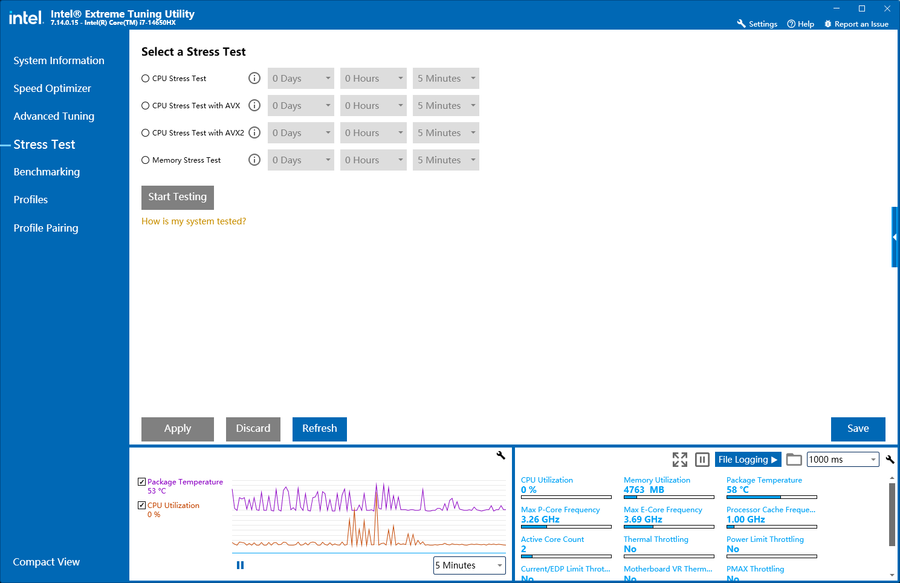Select the CPU Stress Test radio button
The height and width of the screenshot is (583, 900).
(x=146, y=78)
